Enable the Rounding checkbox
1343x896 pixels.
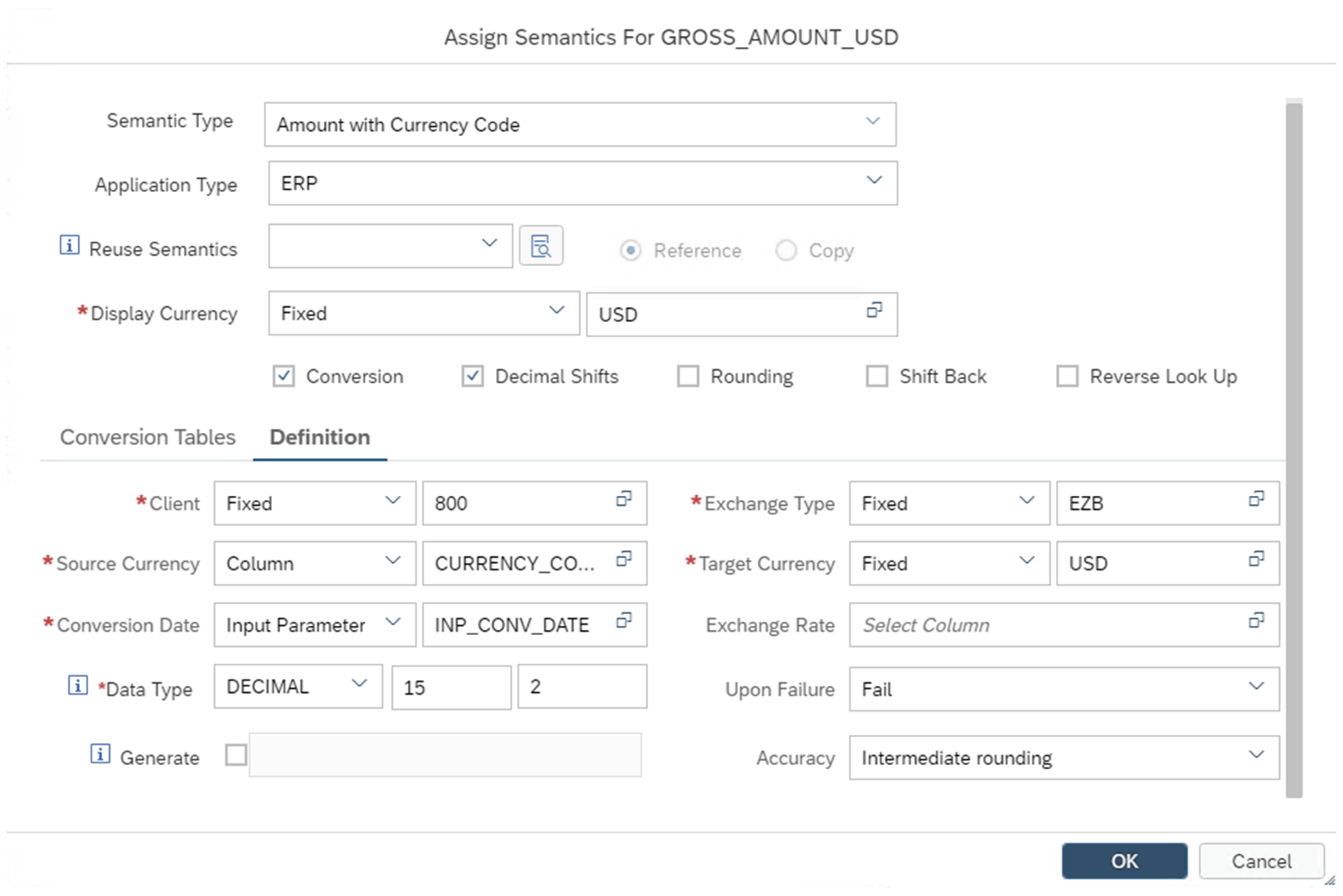tap(688, 376)
